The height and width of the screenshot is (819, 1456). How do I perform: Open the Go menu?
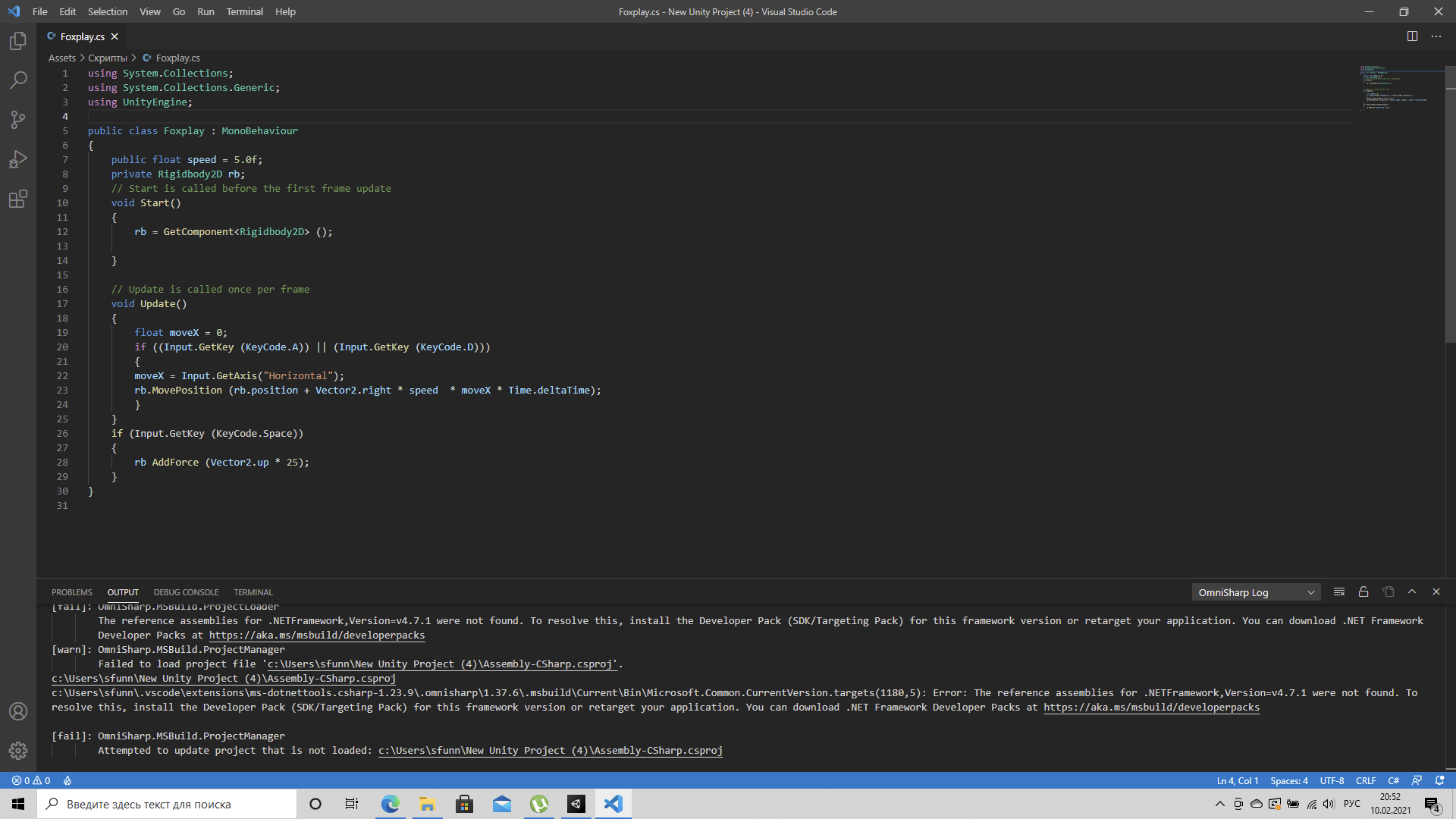(x=179, y=11)
